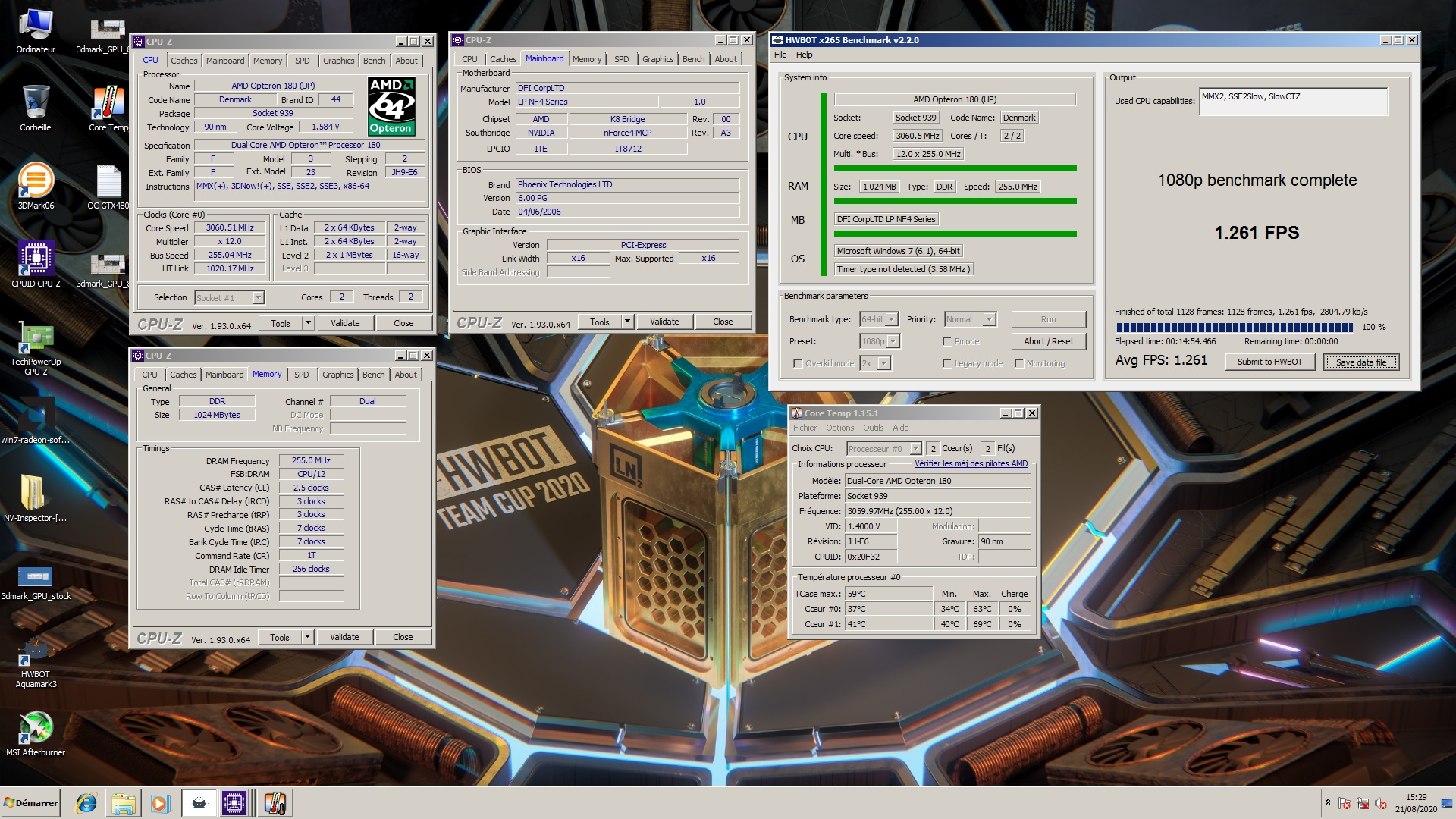
Task: Enable the Legacy mode checkbox
Action: (x=947, y=363)
